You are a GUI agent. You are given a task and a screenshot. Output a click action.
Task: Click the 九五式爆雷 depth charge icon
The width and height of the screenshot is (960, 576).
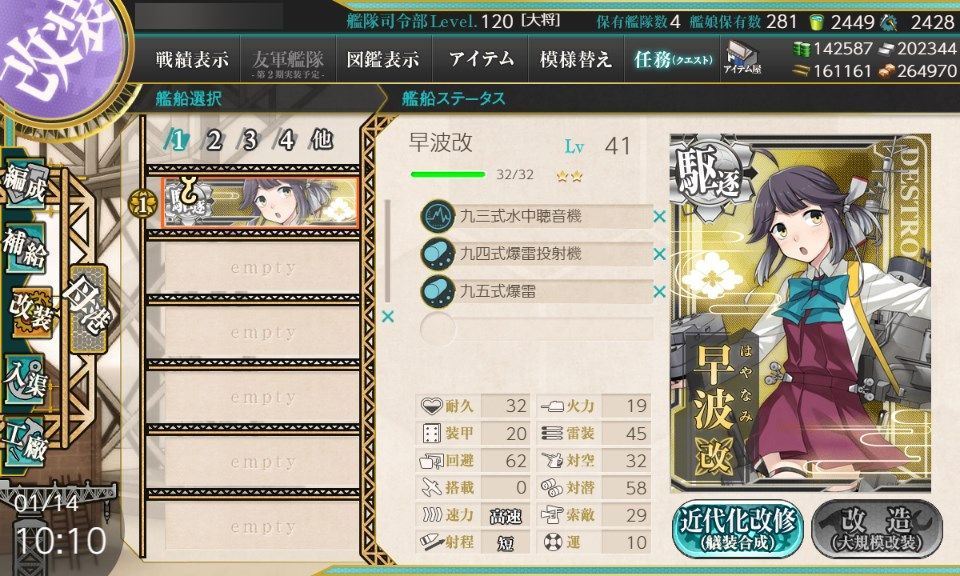437,291
